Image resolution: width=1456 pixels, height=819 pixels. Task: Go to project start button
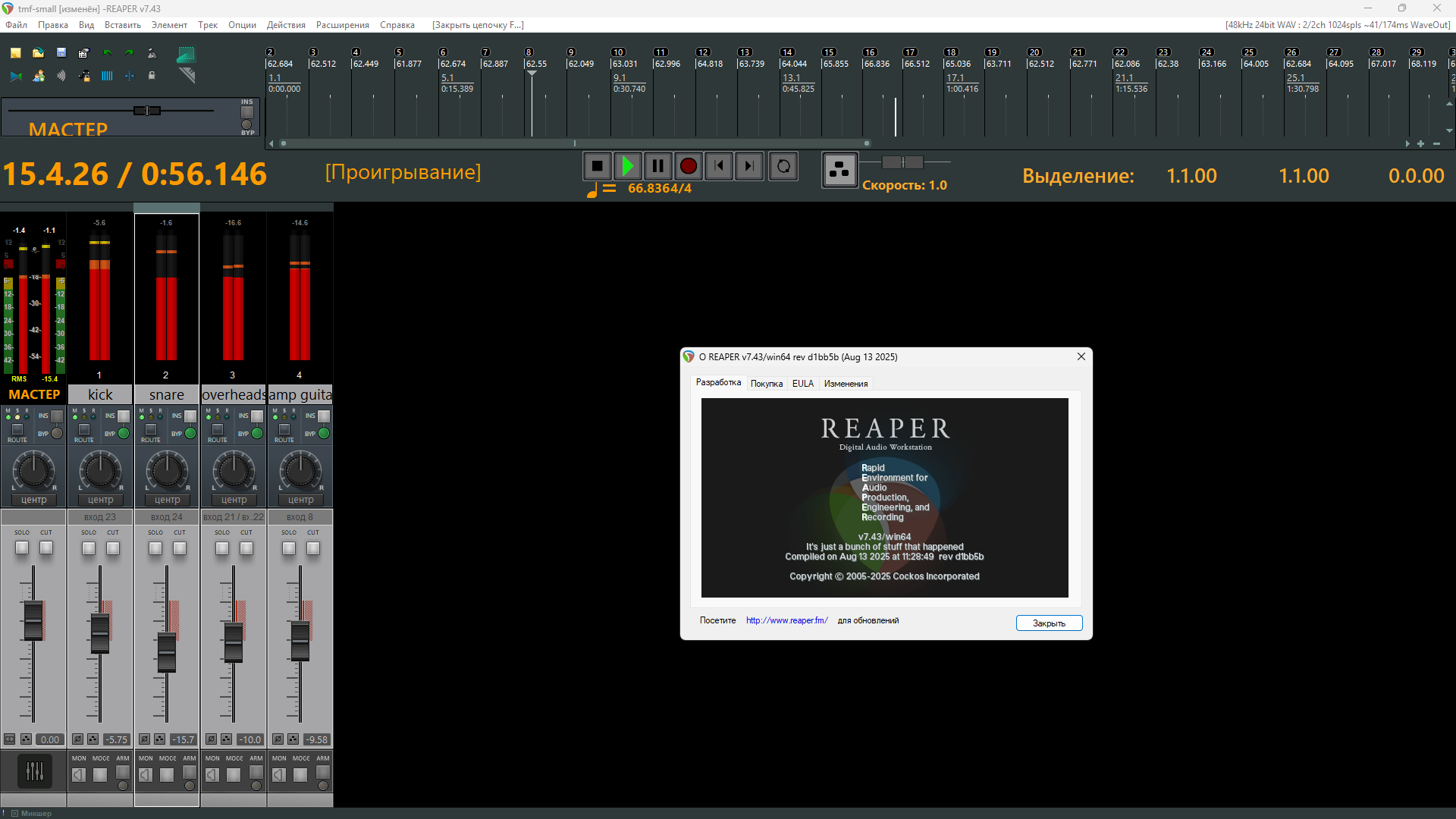[719, 166]
